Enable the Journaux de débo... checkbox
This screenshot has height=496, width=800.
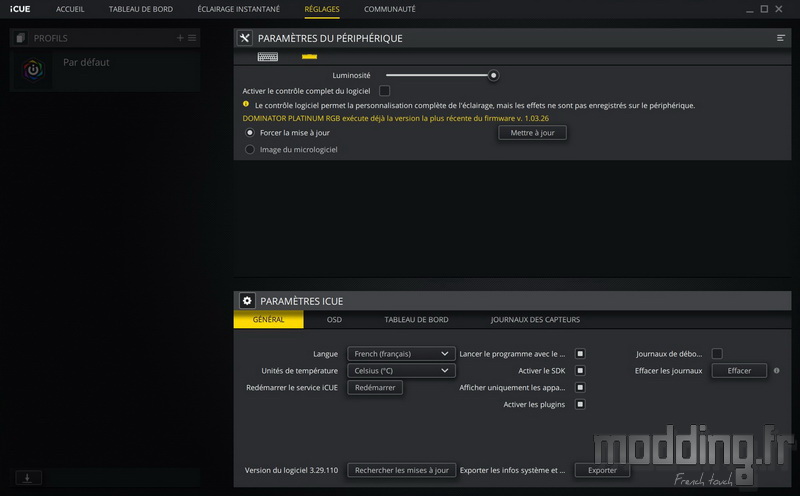[x=717, y=354]
